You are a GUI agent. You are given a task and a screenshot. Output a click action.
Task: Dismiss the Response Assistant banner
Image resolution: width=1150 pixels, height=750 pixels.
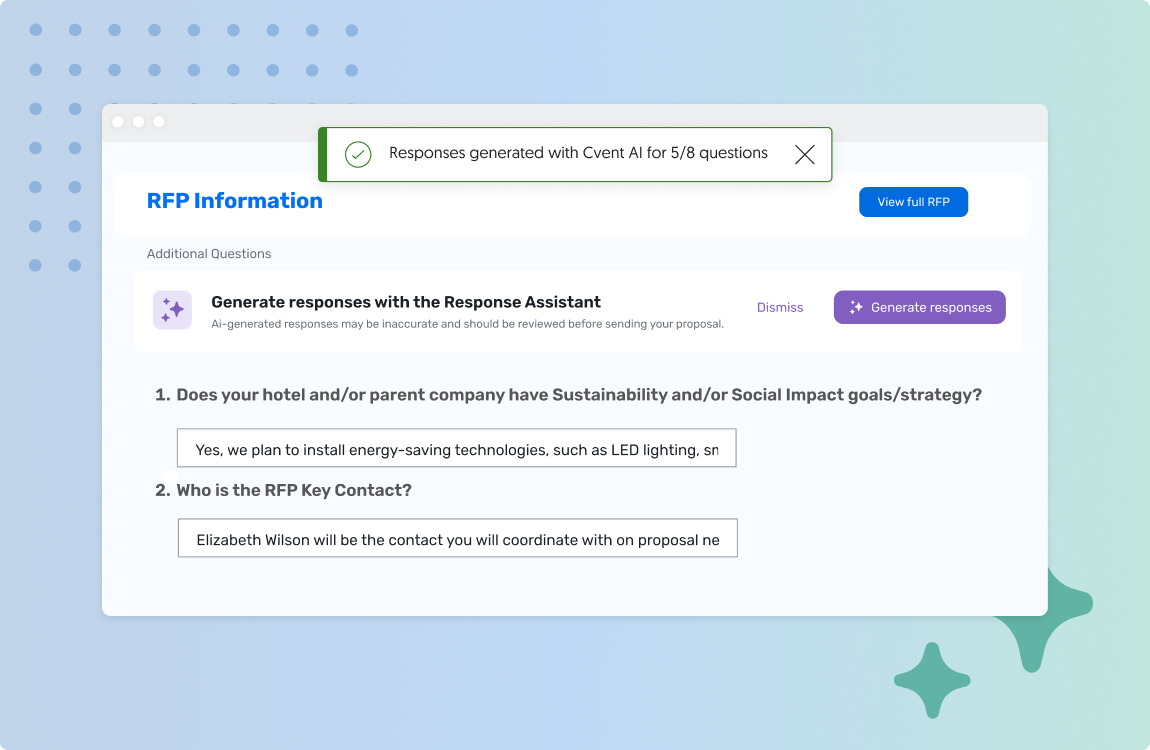tap(779, 308)
